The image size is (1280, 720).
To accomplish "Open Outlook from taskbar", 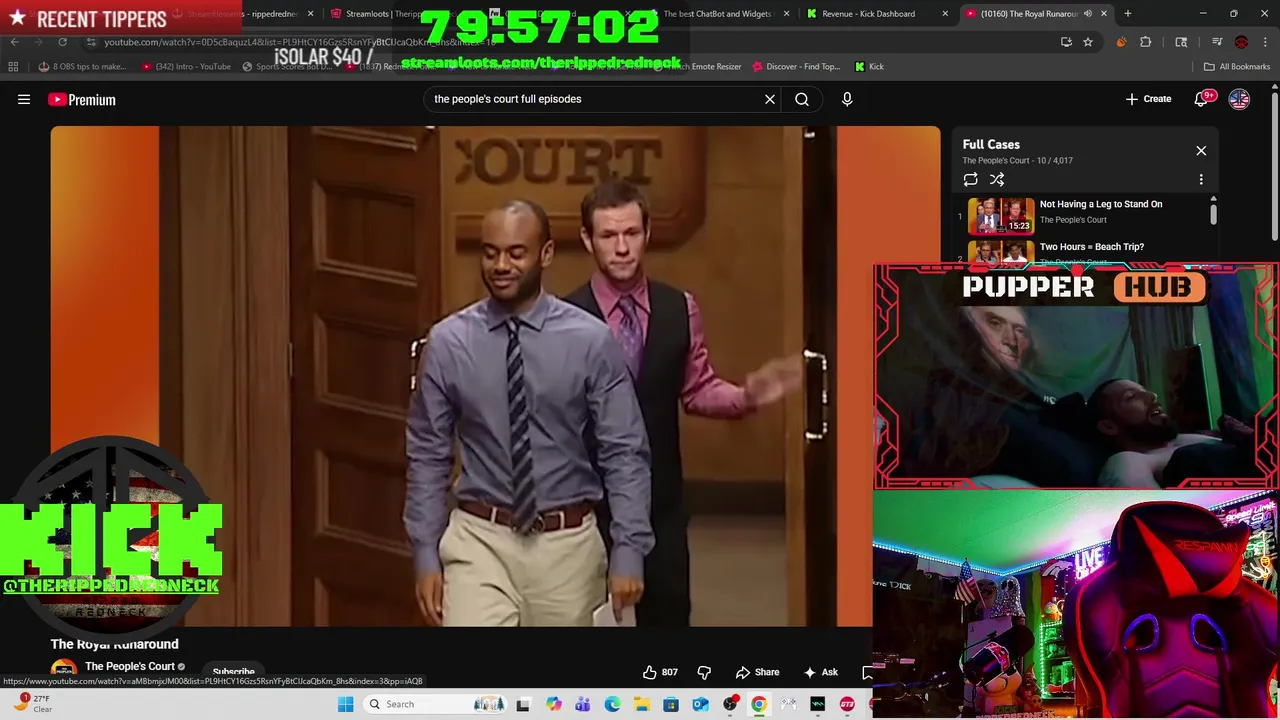I will 700,704.
